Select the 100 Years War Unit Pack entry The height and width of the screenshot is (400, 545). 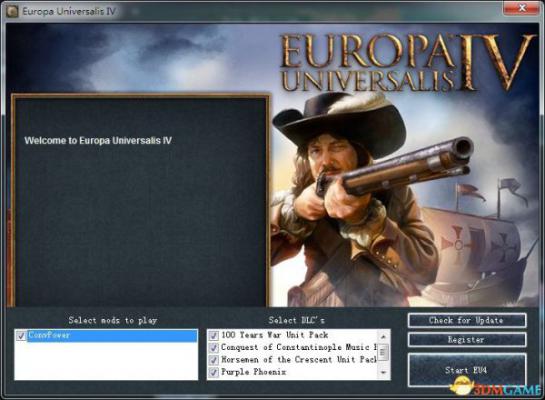275,335
